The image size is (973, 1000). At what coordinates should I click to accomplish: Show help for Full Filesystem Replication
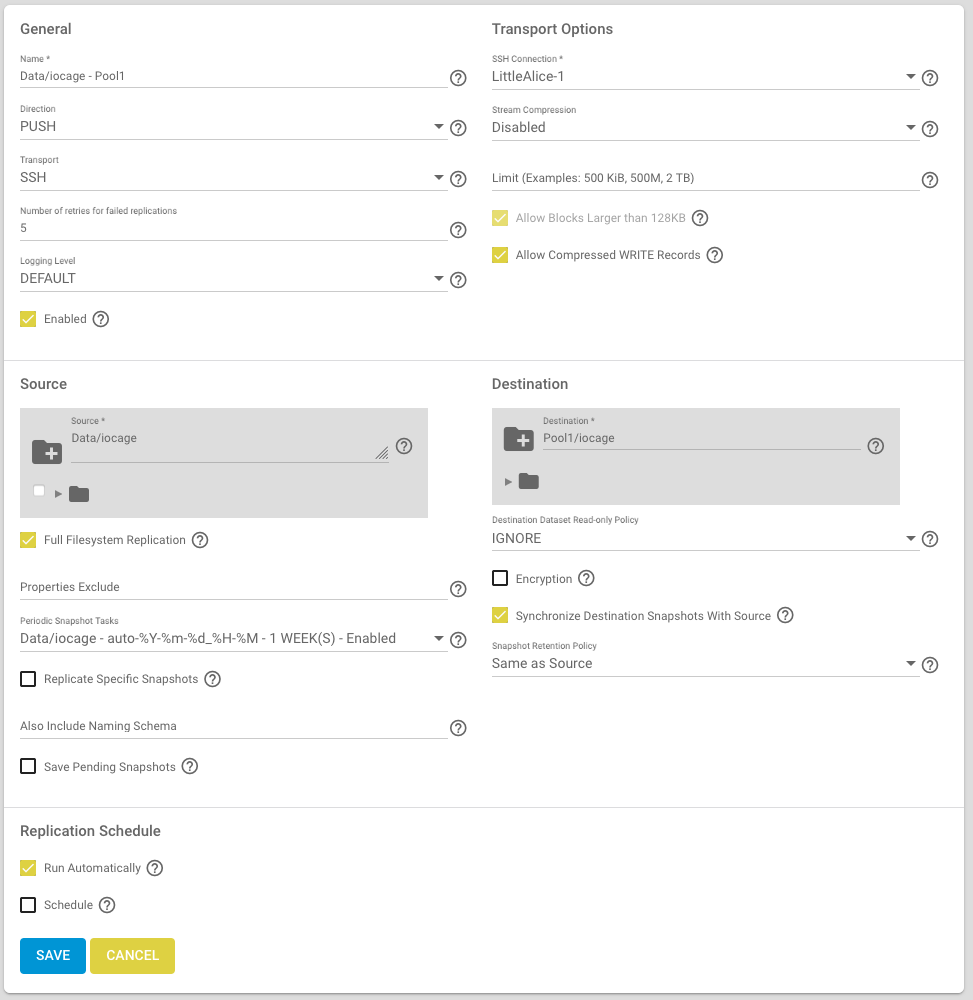click(x=200, y=540)
